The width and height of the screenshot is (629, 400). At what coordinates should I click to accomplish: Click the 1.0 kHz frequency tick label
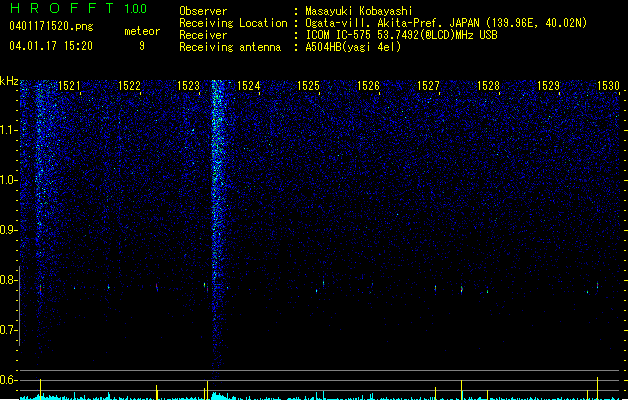(x=8, y=180)
